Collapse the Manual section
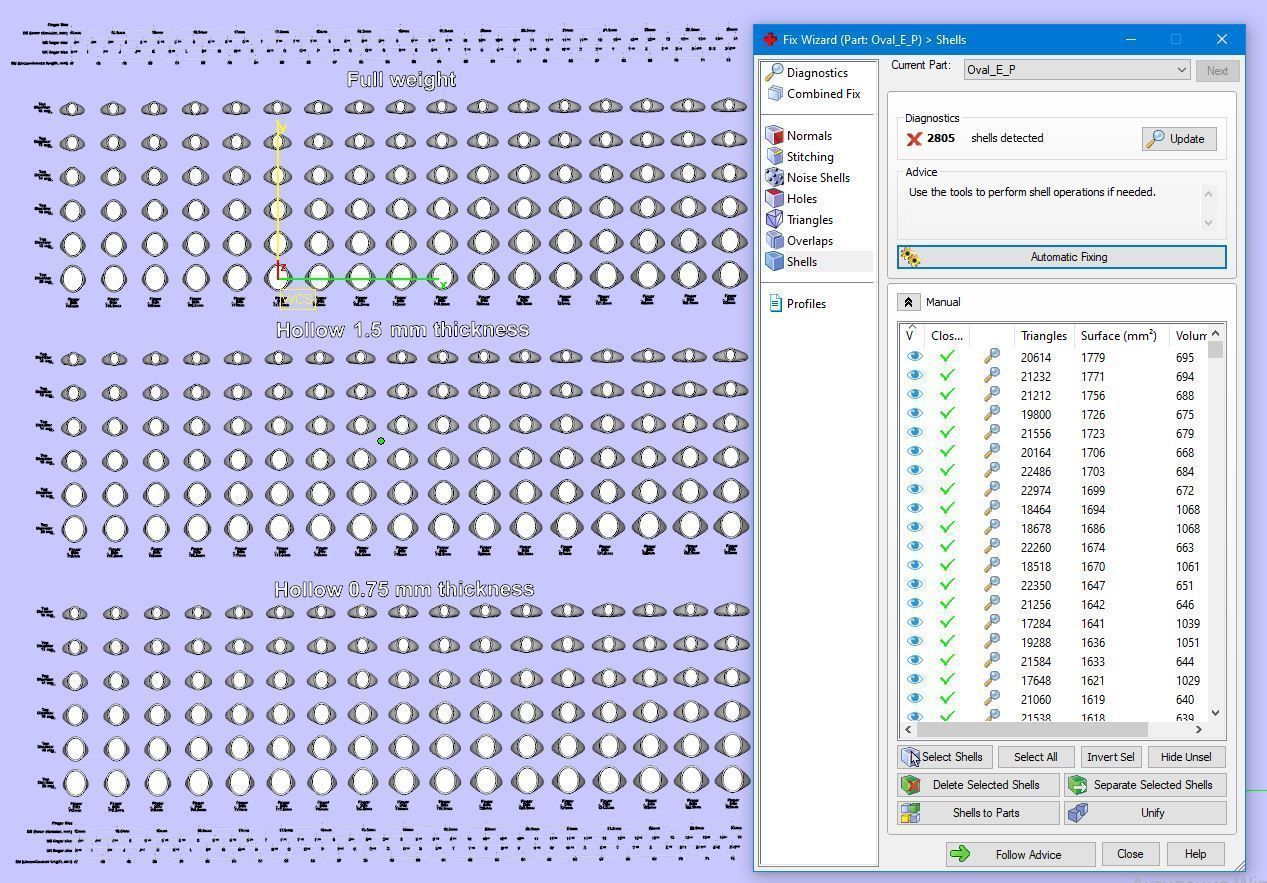1267x883 pixels. tap(908, 302)
